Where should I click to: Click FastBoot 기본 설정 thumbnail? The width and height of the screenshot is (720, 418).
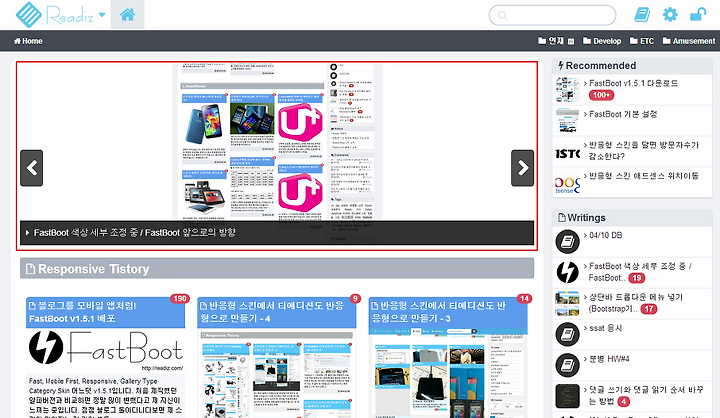(x=568, y=120)
